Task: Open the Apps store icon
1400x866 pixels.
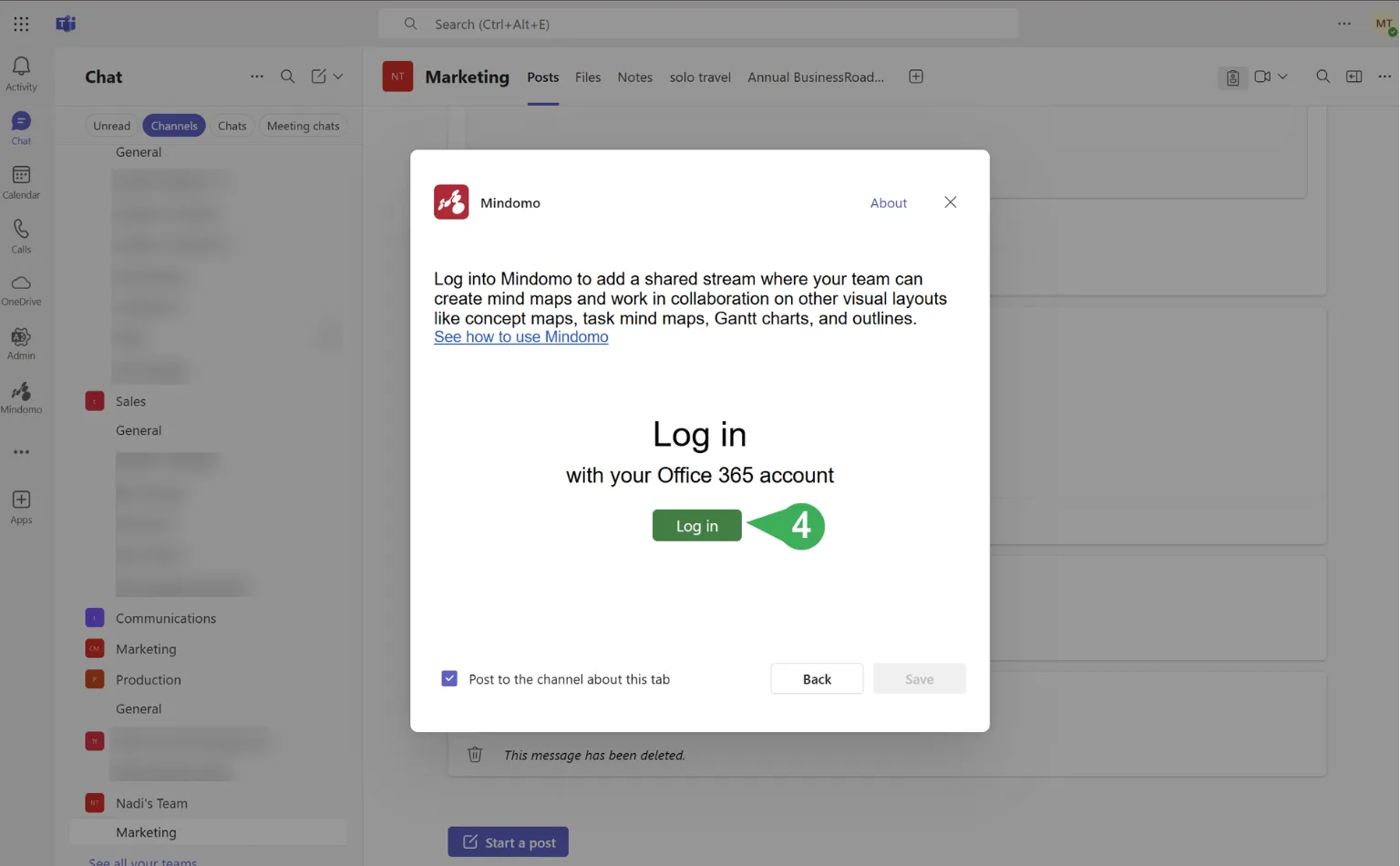Action: coord(21,506)
